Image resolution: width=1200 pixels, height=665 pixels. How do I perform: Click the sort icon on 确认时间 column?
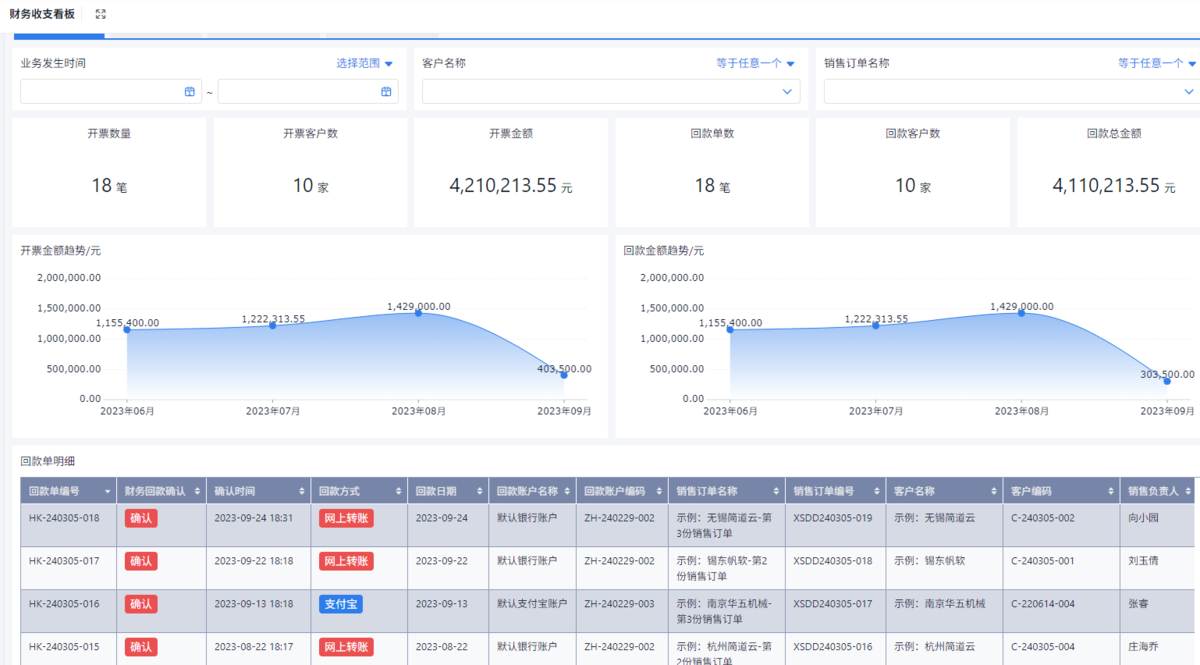301,491
